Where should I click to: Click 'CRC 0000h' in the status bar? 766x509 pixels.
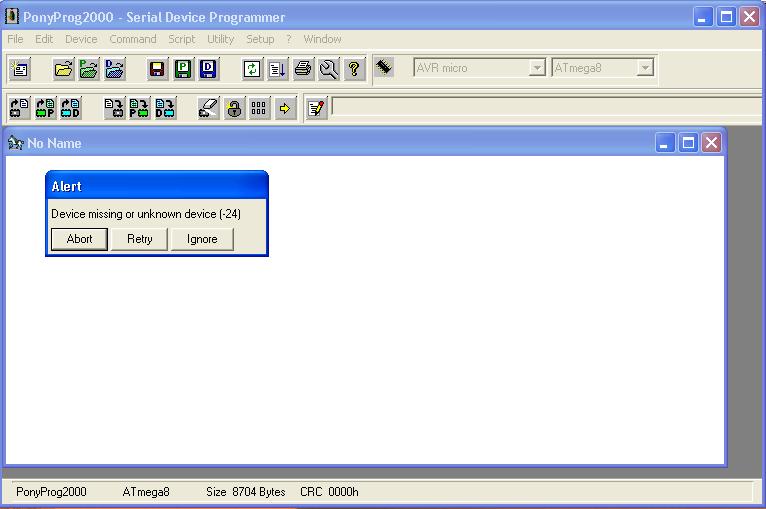(x=329, y=492)
